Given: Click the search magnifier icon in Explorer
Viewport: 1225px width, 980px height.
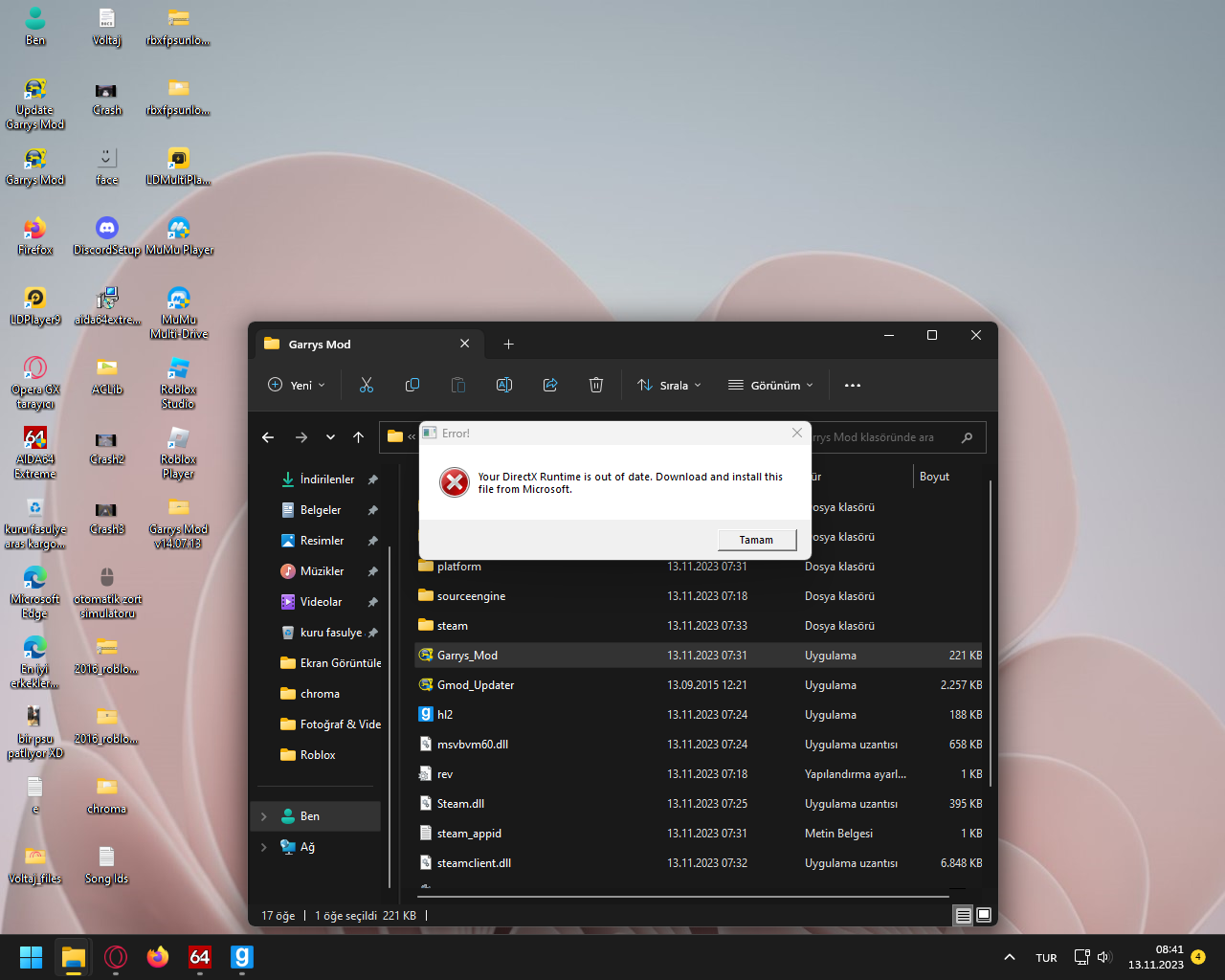Looking at the screenshot, I should point(968,437).
